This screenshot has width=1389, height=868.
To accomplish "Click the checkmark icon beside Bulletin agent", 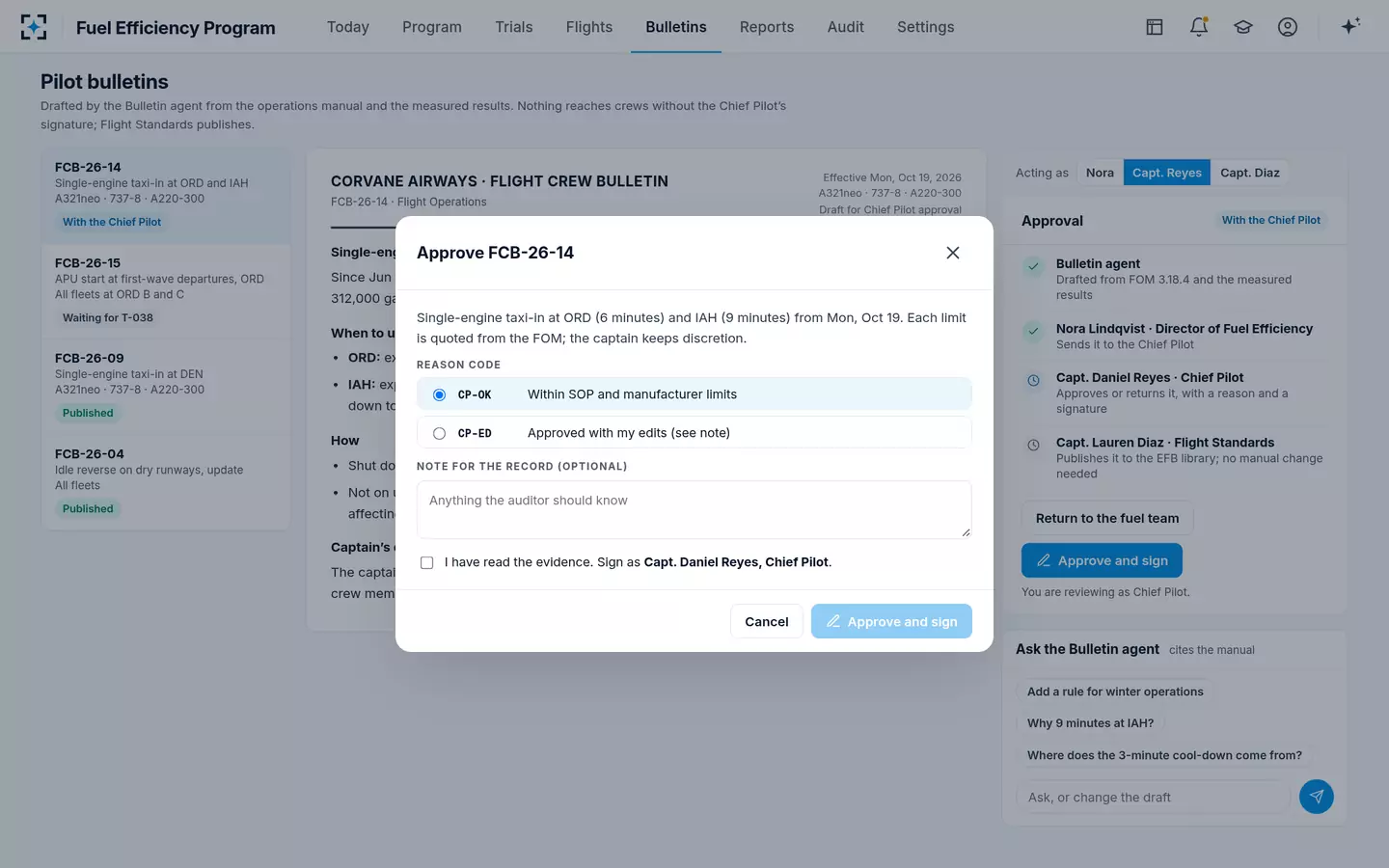I will click(x=1033, y=267).
